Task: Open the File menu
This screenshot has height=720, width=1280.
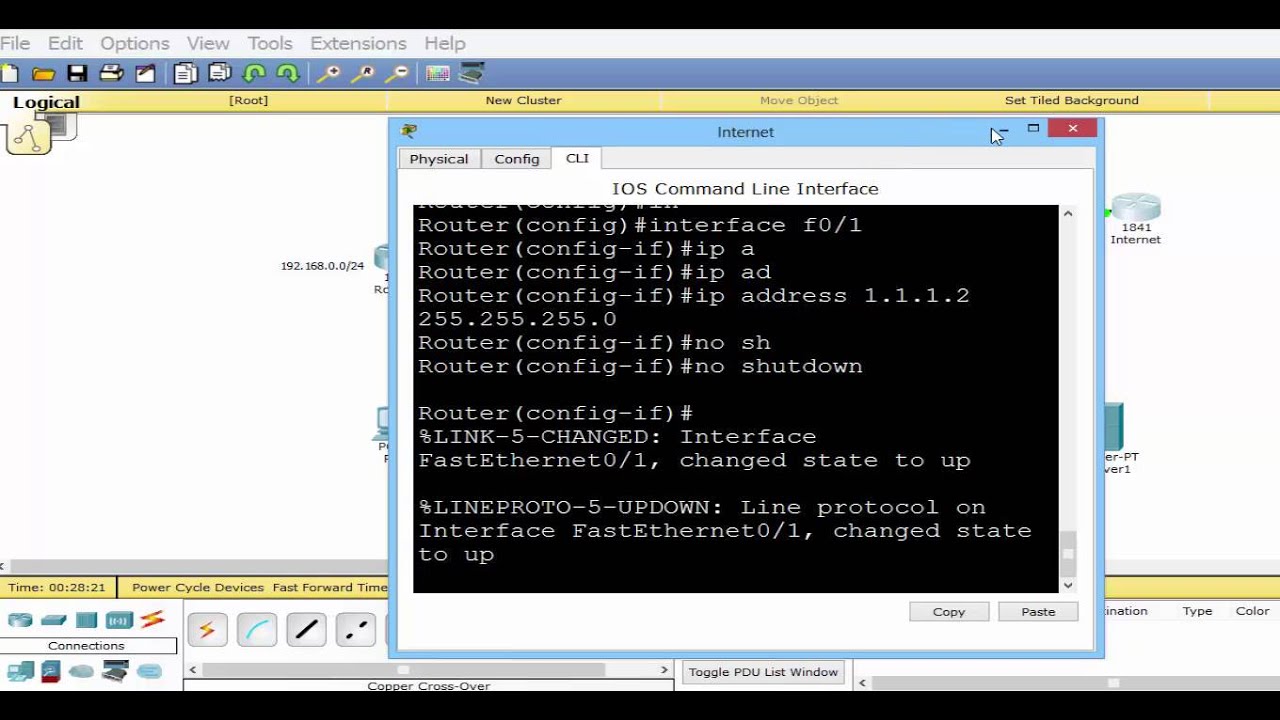Action: 15,43
